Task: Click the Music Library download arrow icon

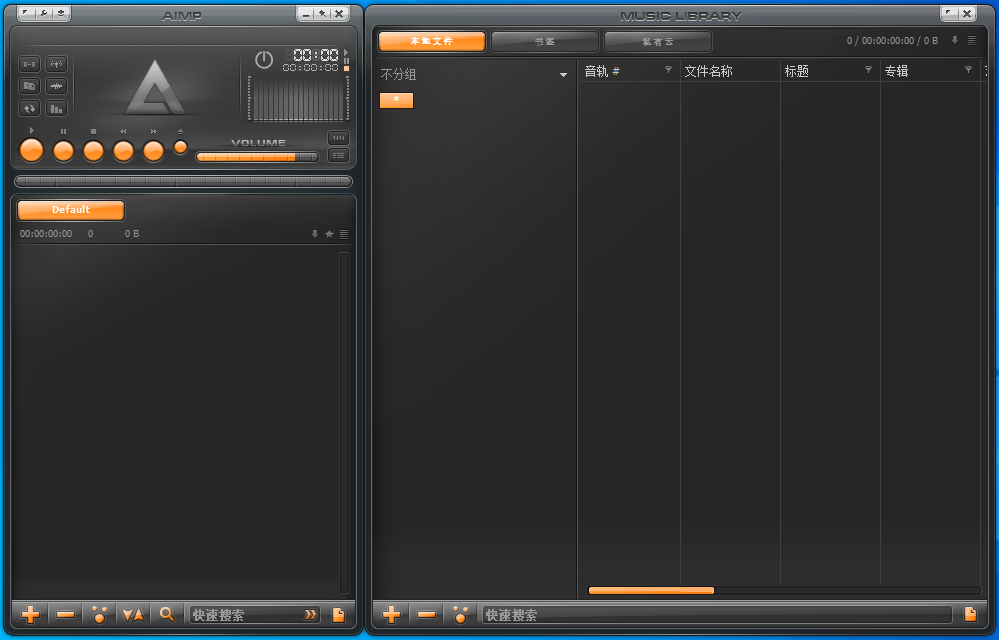Action: pos(955,40)
